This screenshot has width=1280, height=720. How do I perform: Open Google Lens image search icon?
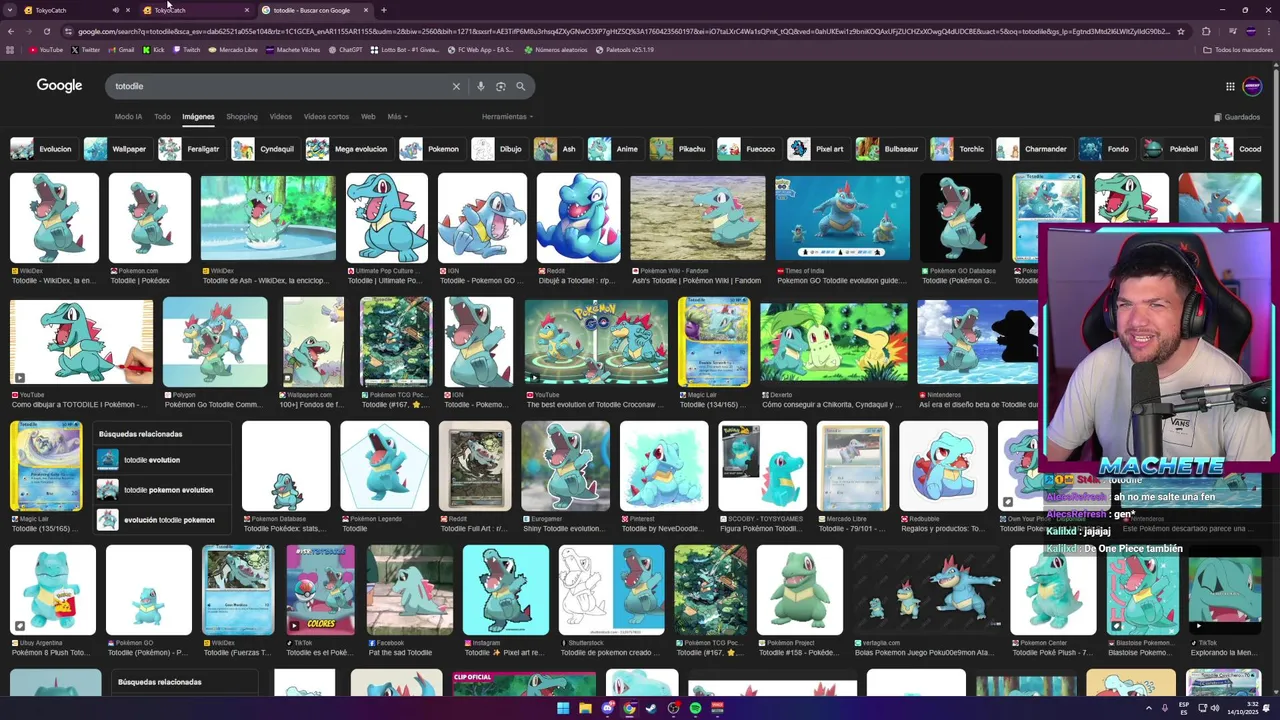click(500, 86)
